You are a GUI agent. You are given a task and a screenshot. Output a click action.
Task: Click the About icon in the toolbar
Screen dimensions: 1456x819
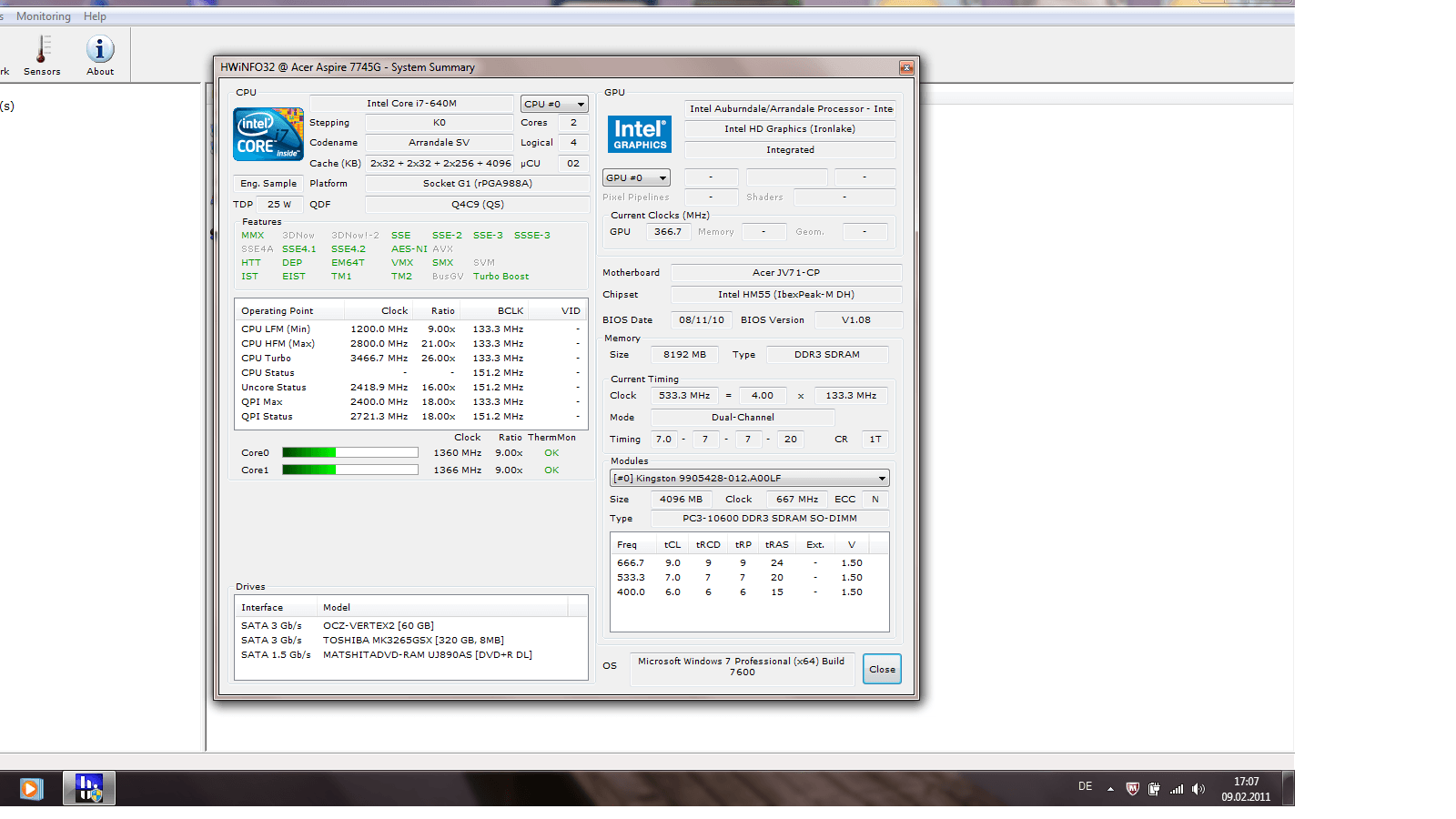pyautogui.click(x=100, y=55)
